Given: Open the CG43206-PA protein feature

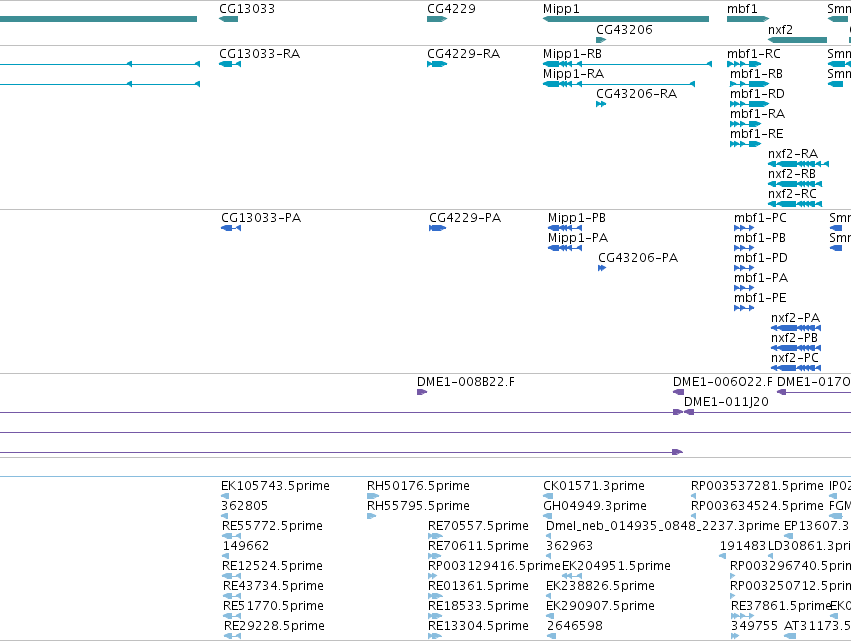Looking at the screenshot, I should pos(602,268).
